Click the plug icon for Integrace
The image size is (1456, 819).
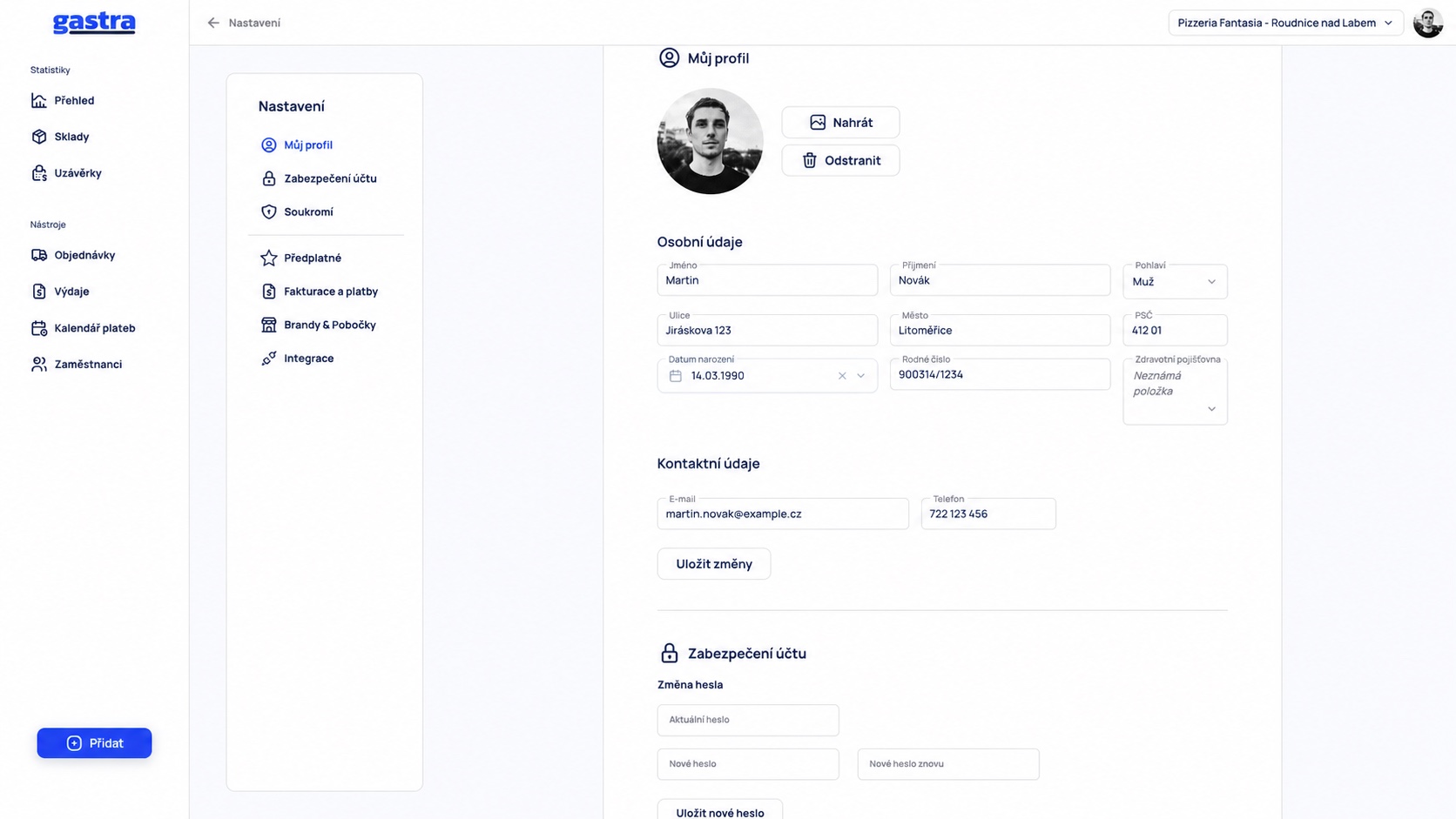(x=269, y=359)
